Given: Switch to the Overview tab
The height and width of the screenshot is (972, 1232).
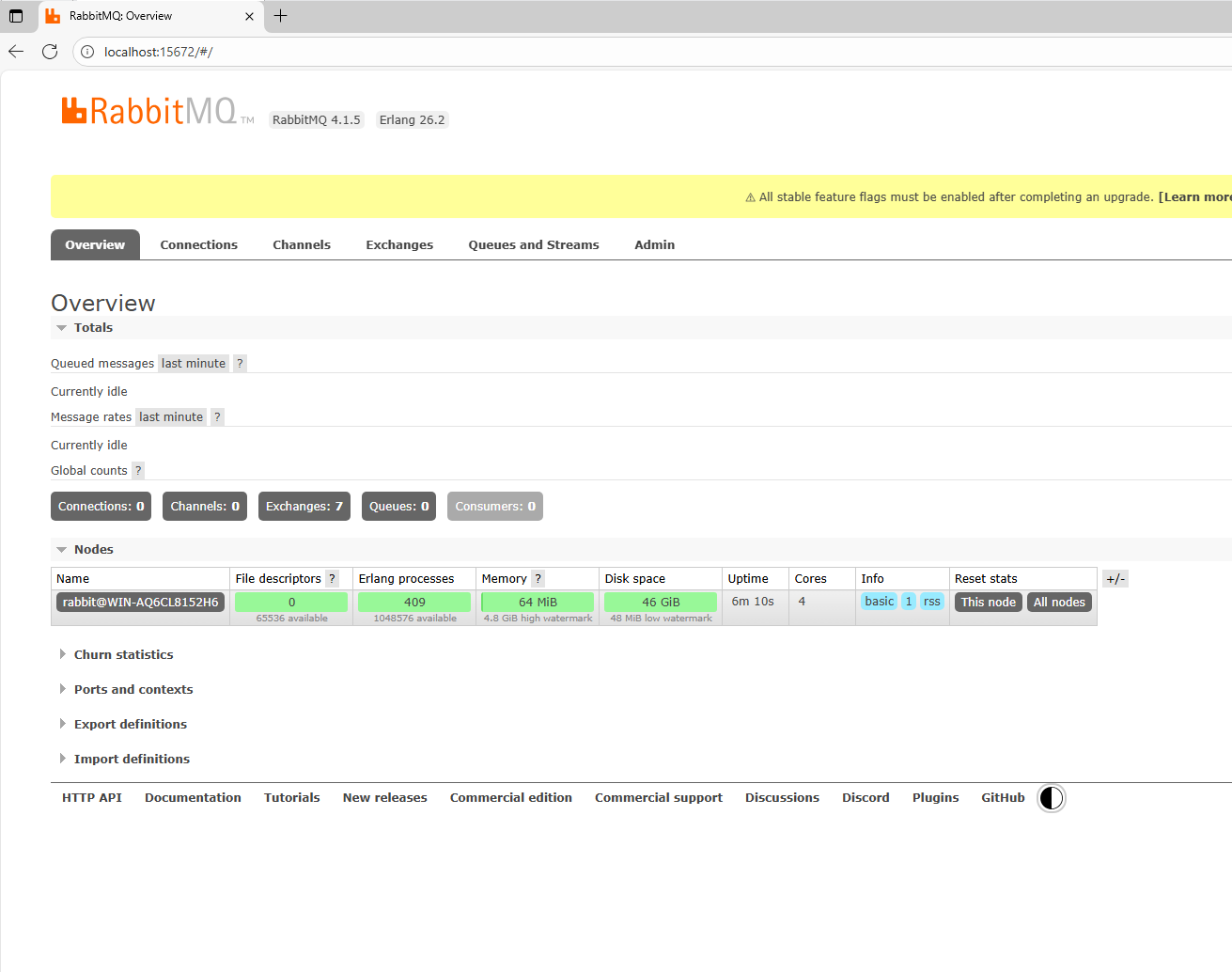Looking at the screenshot, I should point(95,244).
